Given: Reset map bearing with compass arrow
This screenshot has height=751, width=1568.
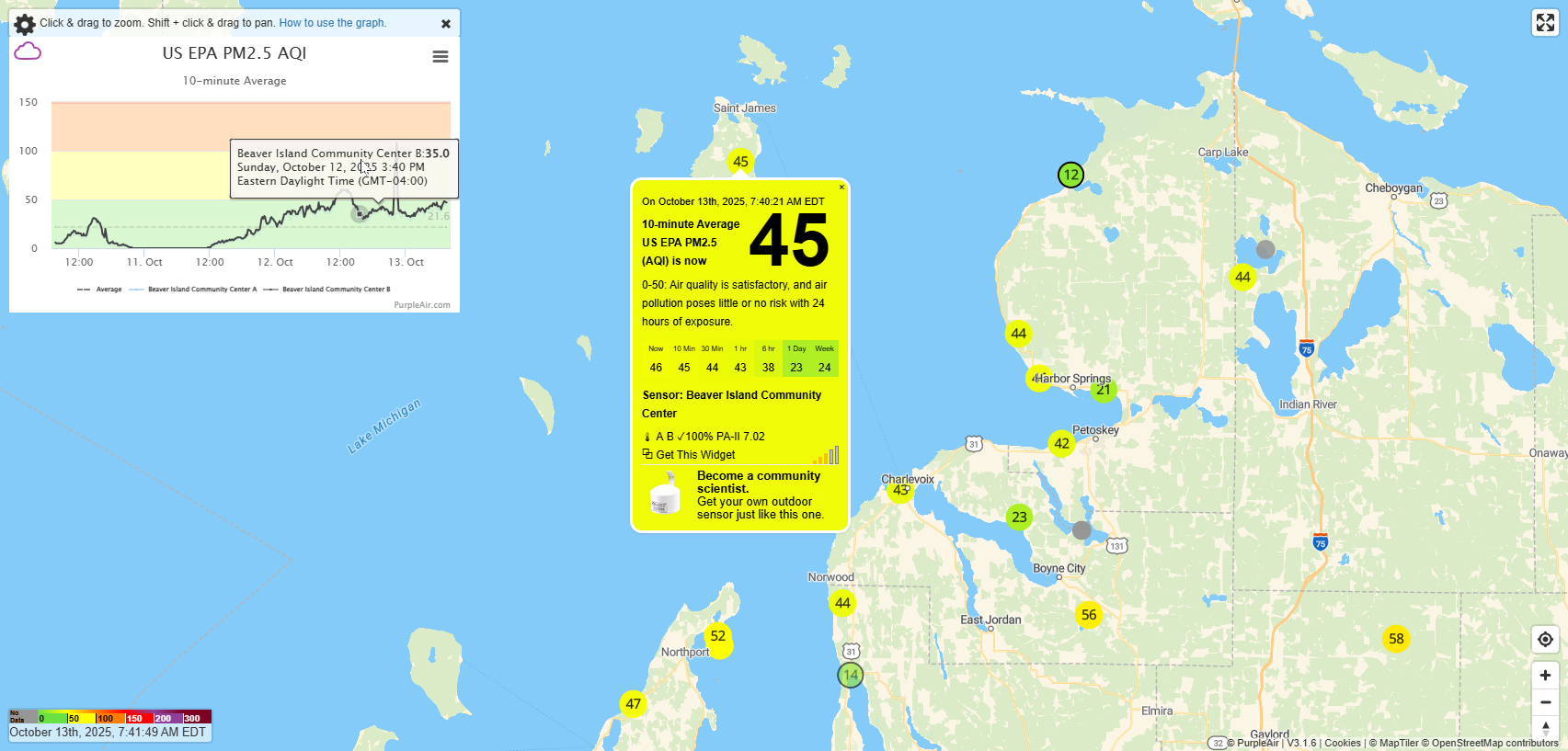Looking at the screenshot, I should 1545,727.
